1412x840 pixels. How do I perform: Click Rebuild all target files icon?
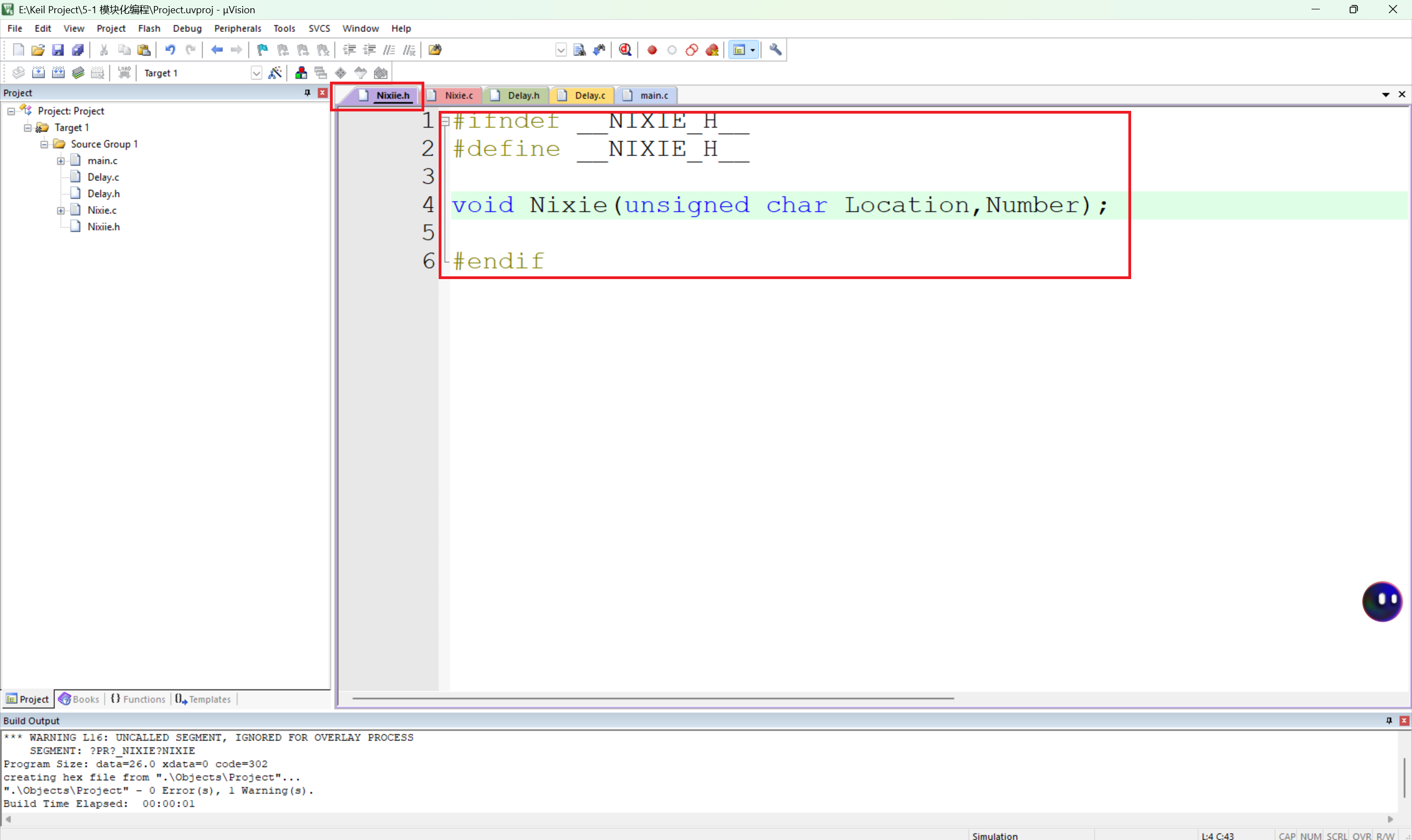[x=58, y=72]
